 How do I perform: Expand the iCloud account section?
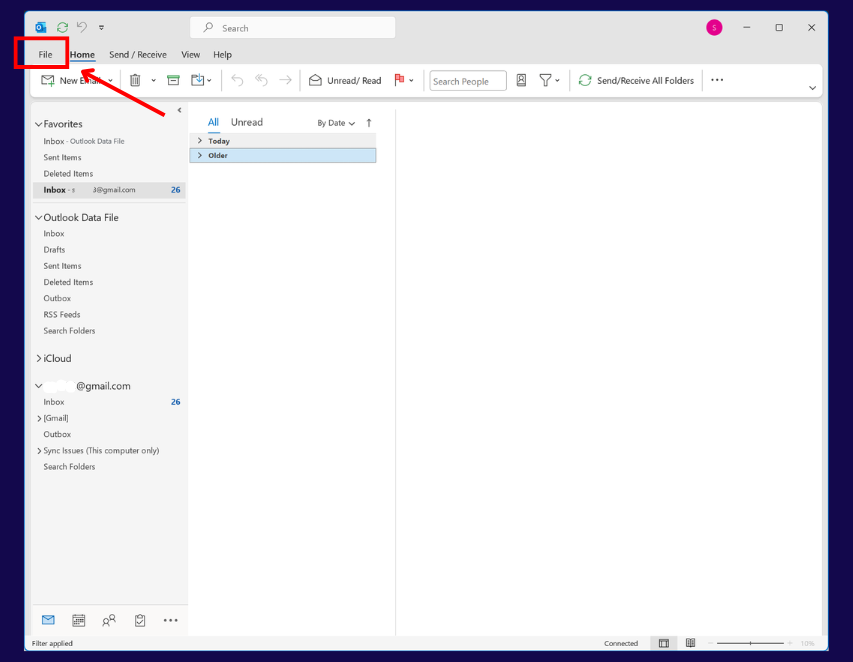point(39,358)
